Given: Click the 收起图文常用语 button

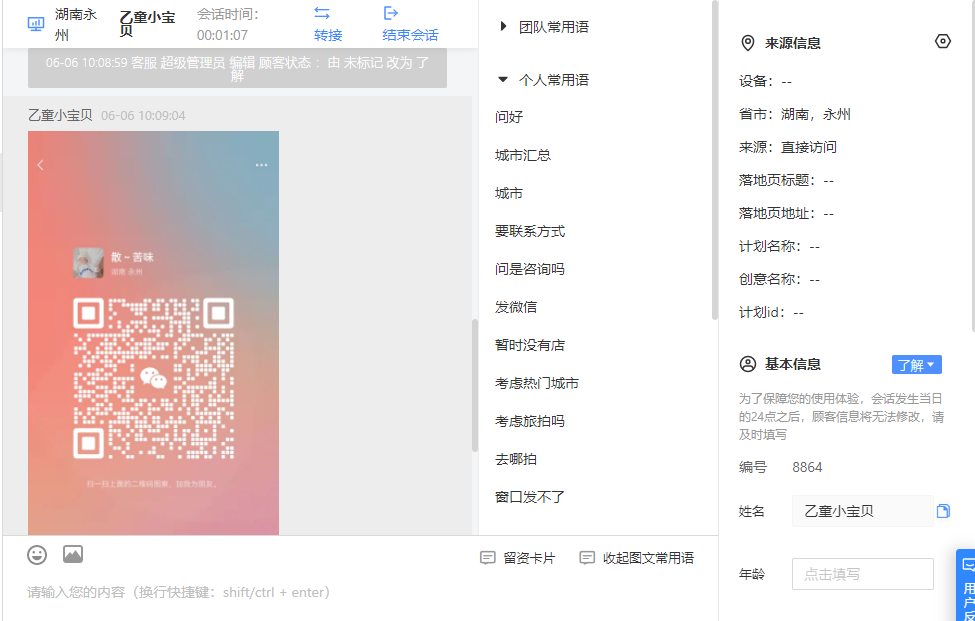Looking at the screenshot, I should (x=637, y=558).
